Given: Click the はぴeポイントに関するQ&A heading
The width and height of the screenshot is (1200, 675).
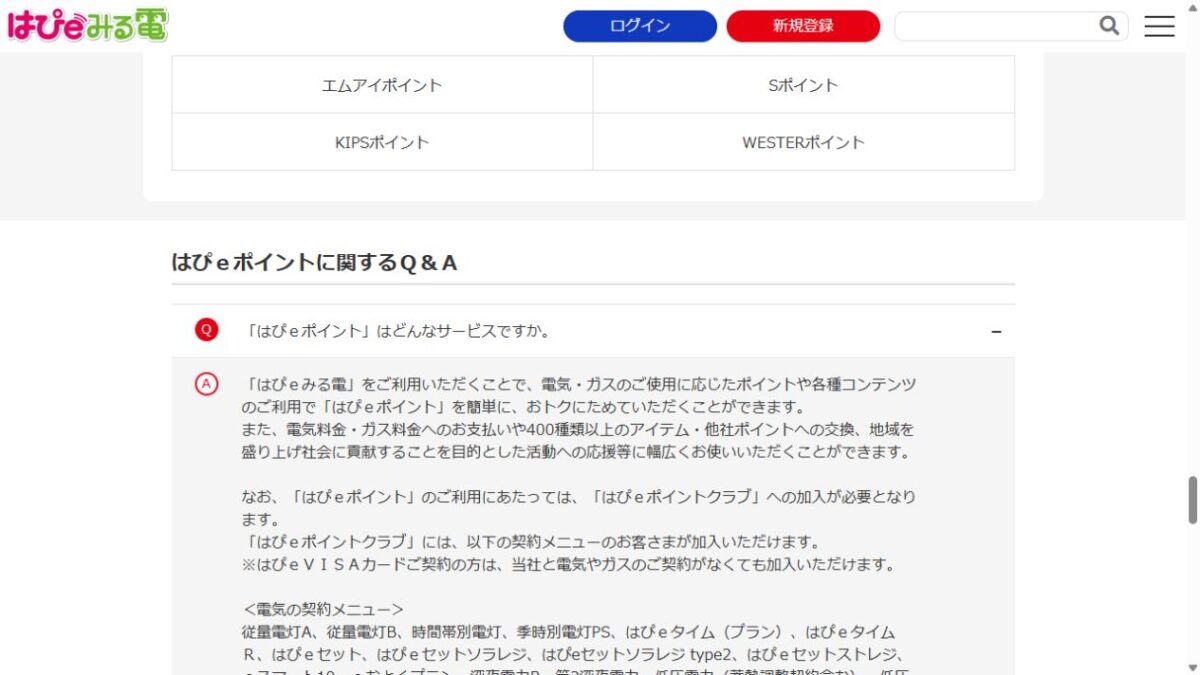Looking at the screenshot, I should 315,263.
